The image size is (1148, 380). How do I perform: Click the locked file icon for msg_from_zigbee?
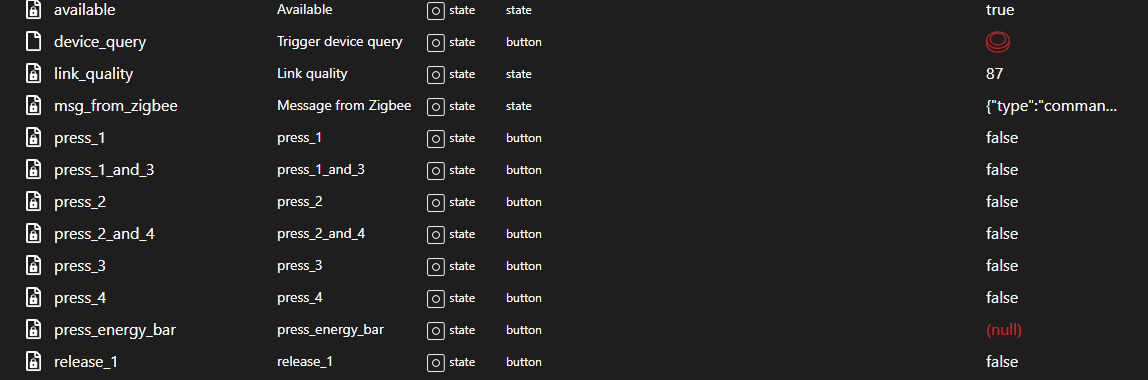33,106
